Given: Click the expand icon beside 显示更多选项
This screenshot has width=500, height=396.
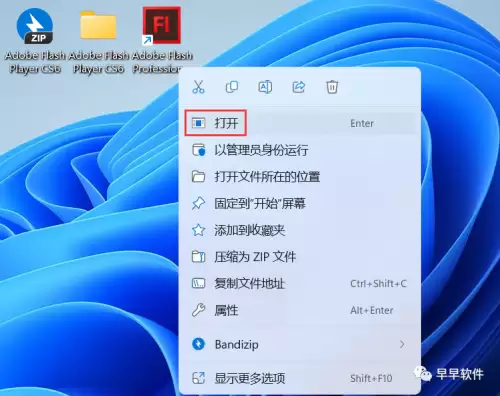Looking at the screenshot, I should click(198, 378).
